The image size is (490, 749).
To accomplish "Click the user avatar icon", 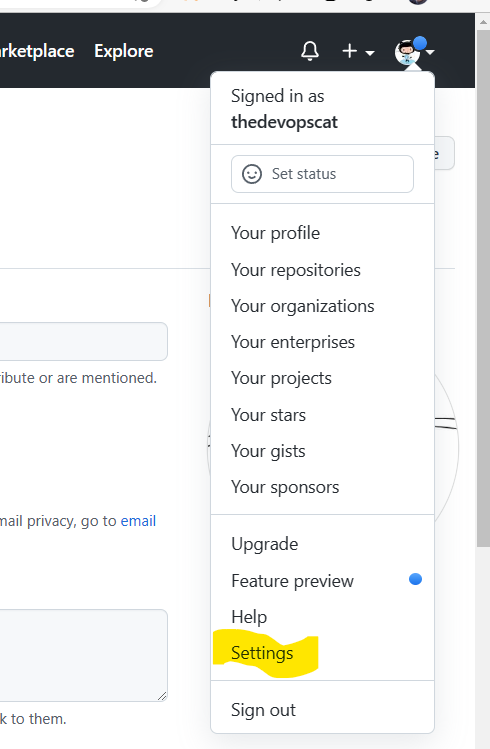I will point(407,52).
